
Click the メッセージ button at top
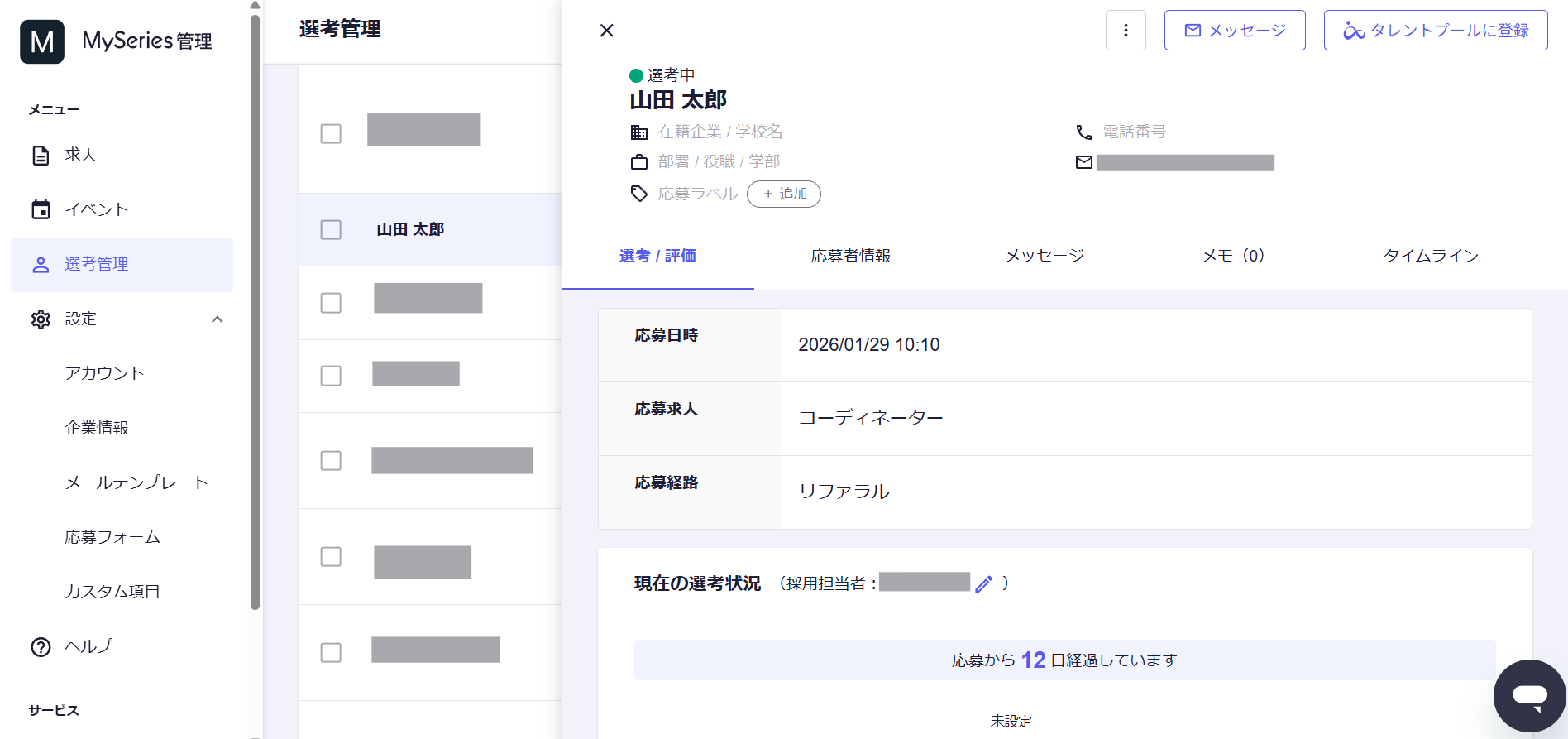pos(1234,31)
